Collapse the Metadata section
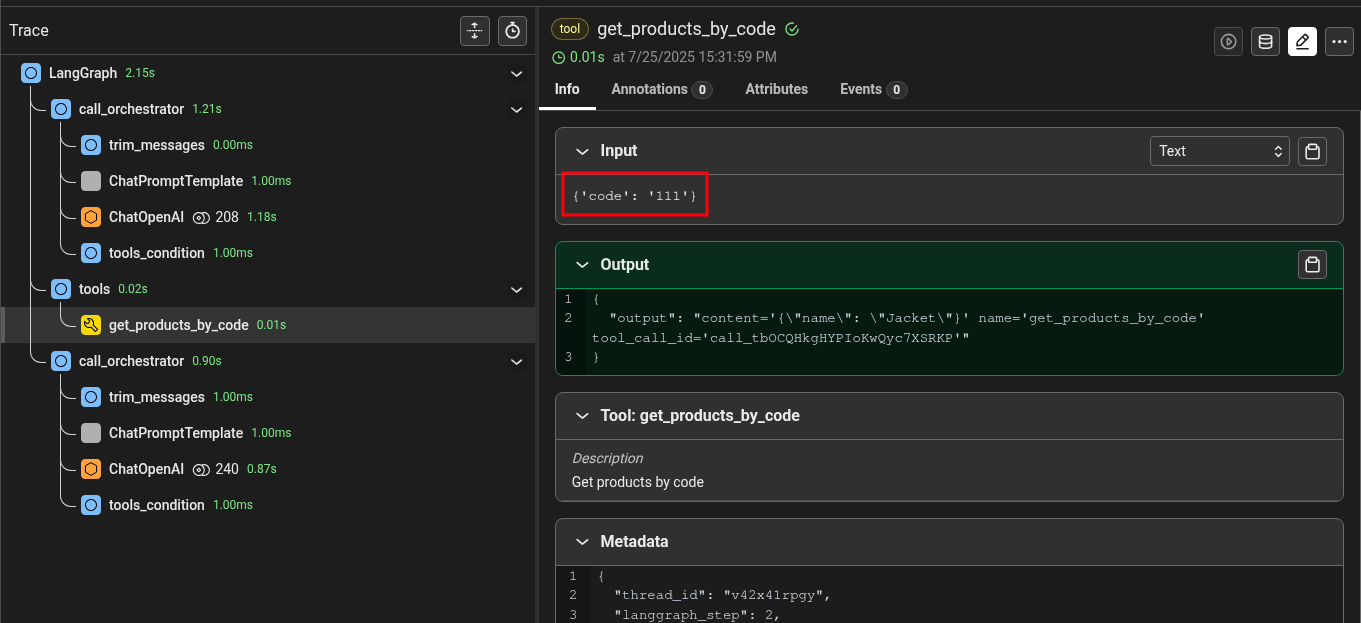This screenshot has height=623, width=1361. [x=582, y=542]
